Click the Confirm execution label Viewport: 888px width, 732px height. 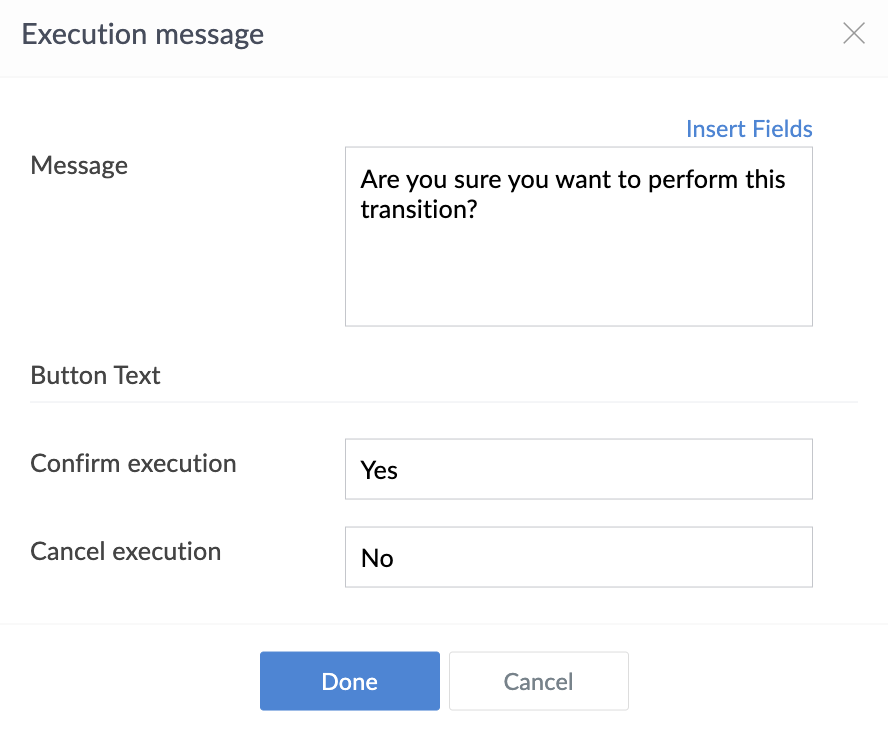tap(133, 464)
